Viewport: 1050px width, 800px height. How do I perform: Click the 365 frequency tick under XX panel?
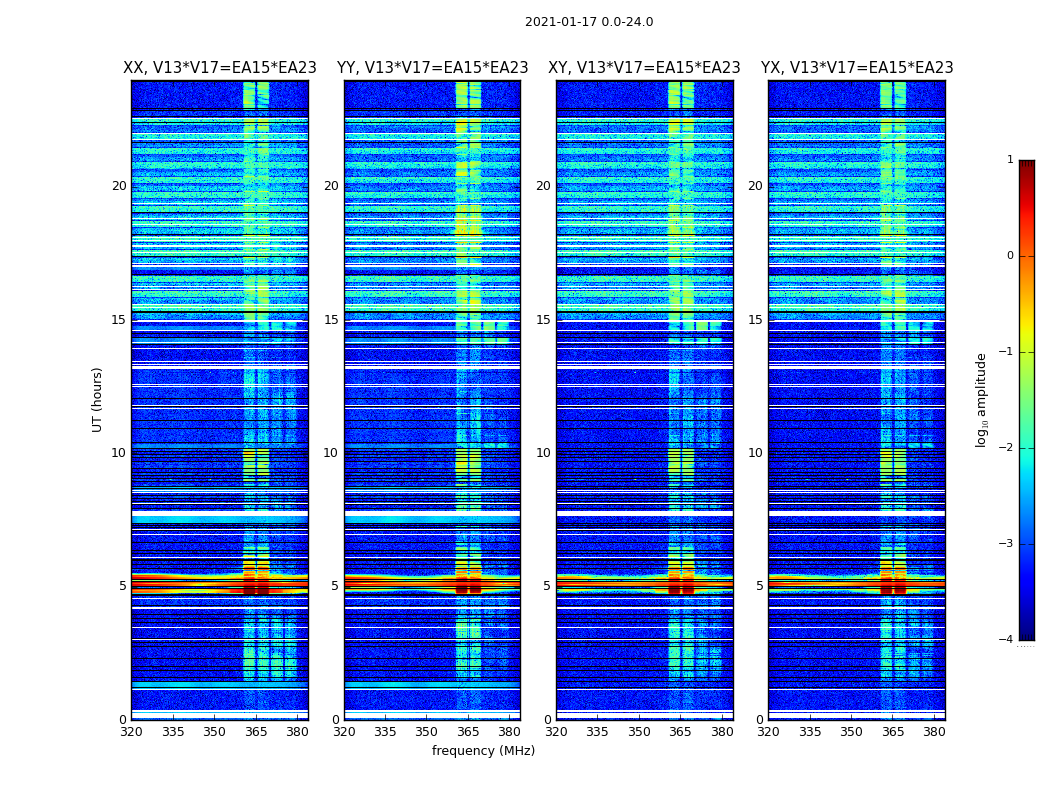tap(256, 732)
